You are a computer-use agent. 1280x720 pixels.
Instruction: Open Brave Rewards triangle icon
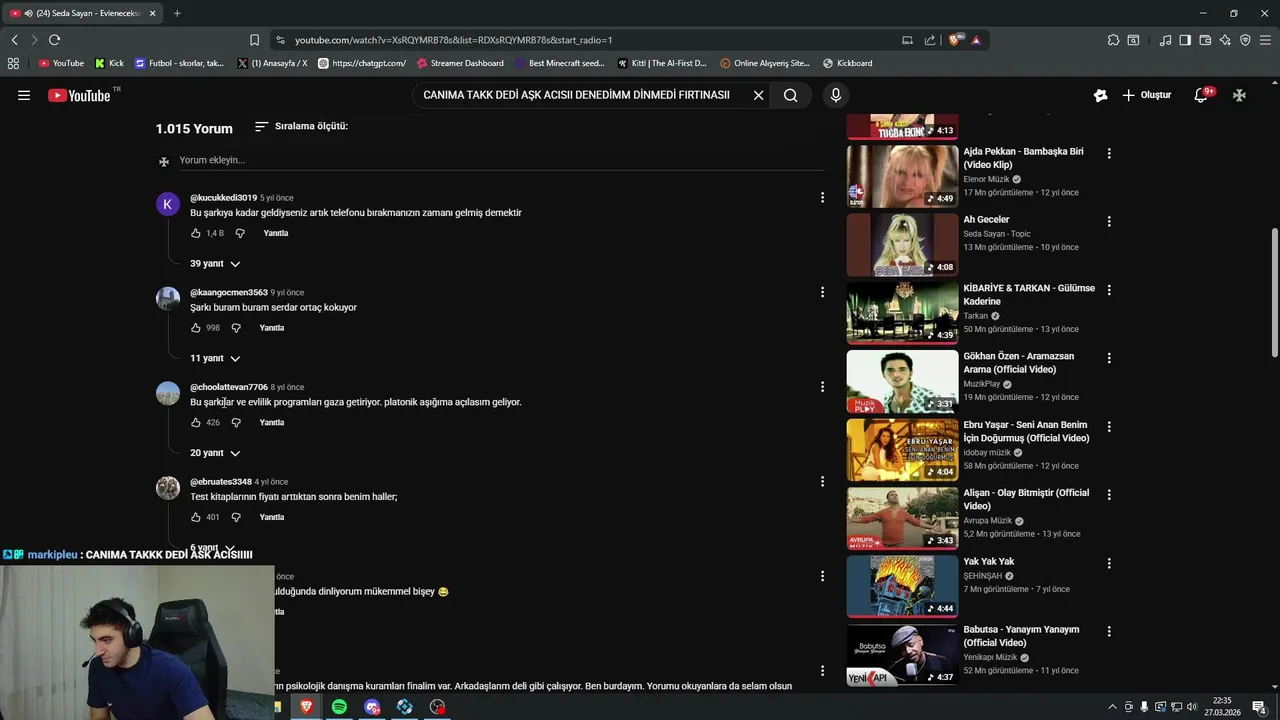pos(976,40)
